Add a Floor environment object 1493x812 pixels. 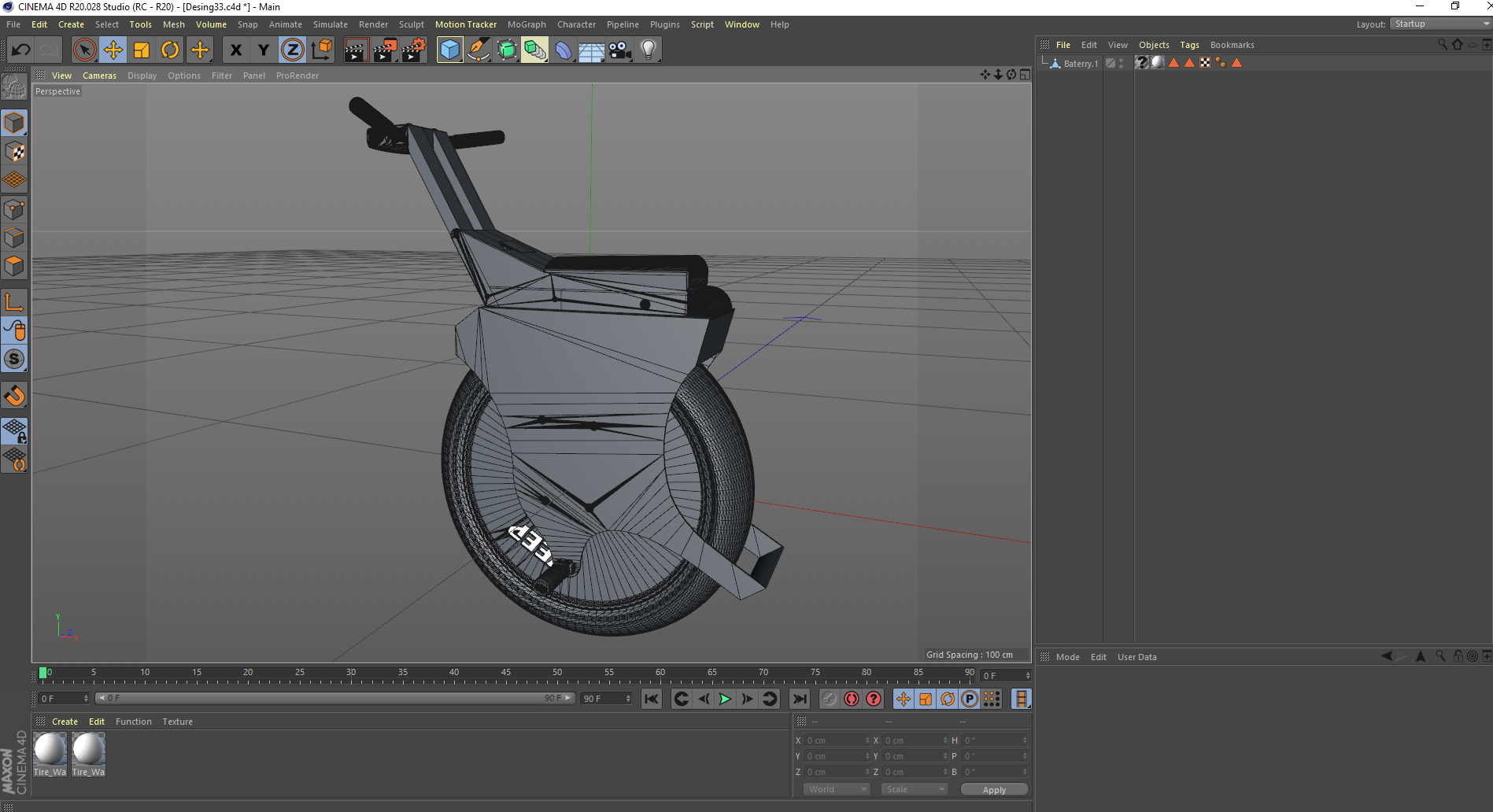(x=591, y=50)
